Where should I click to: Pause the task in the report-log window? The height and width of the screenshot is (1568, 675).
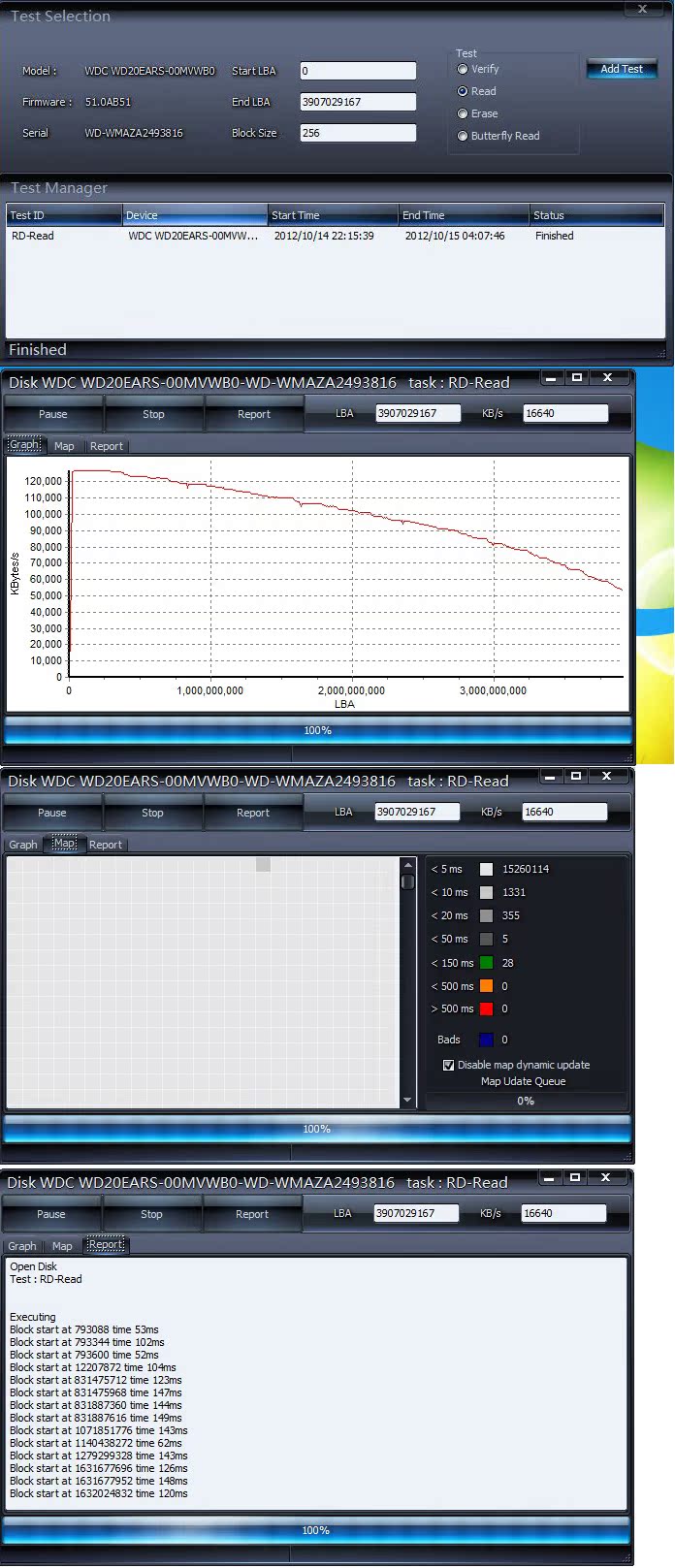click(x=51, y=1214)
